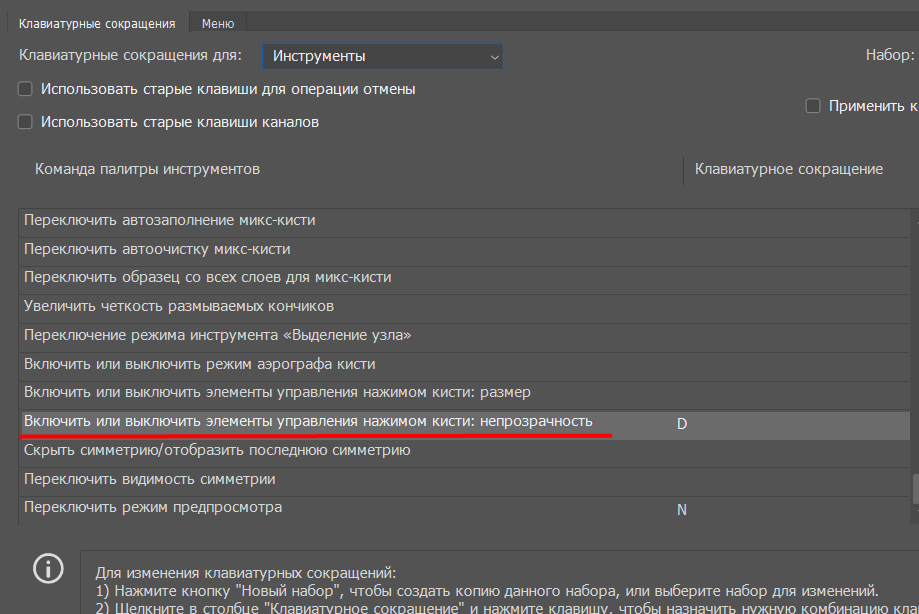Click the Команда палитры инструментов column header

[147, 169]
